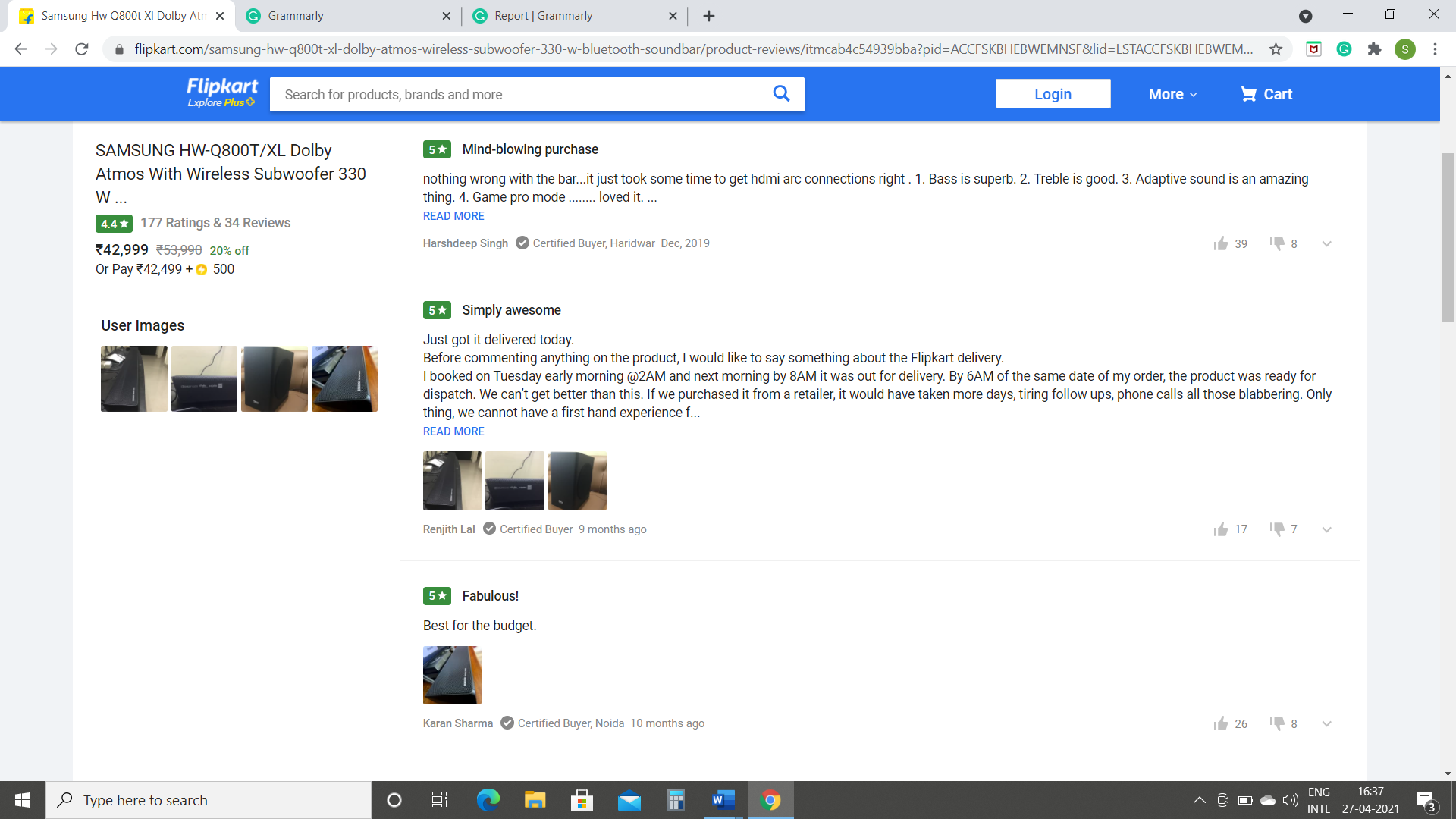Open the shopping Cart

pos(1266,94)
